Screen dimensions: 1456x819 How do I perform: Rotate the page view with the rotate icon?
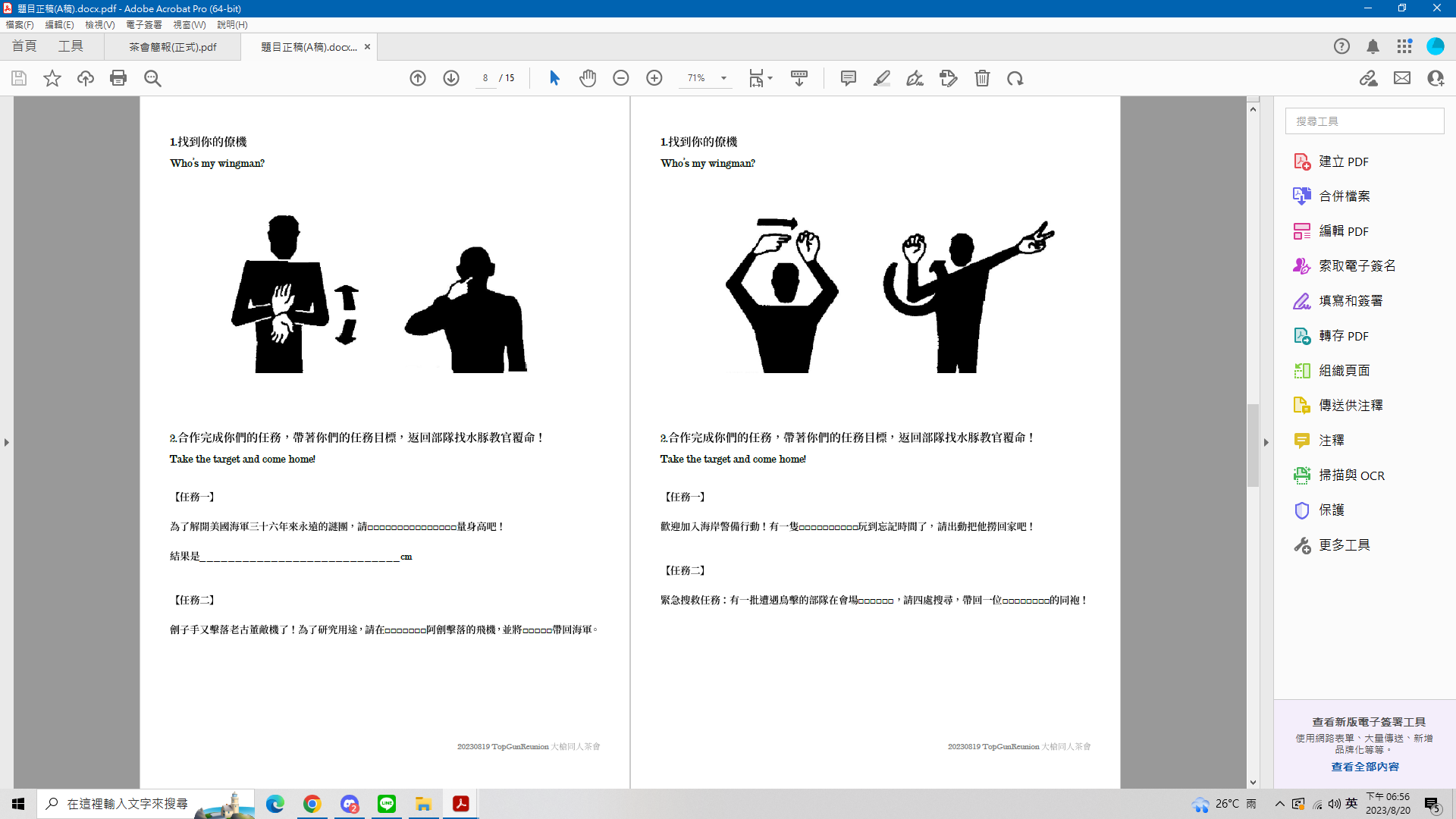[1015, 78]
